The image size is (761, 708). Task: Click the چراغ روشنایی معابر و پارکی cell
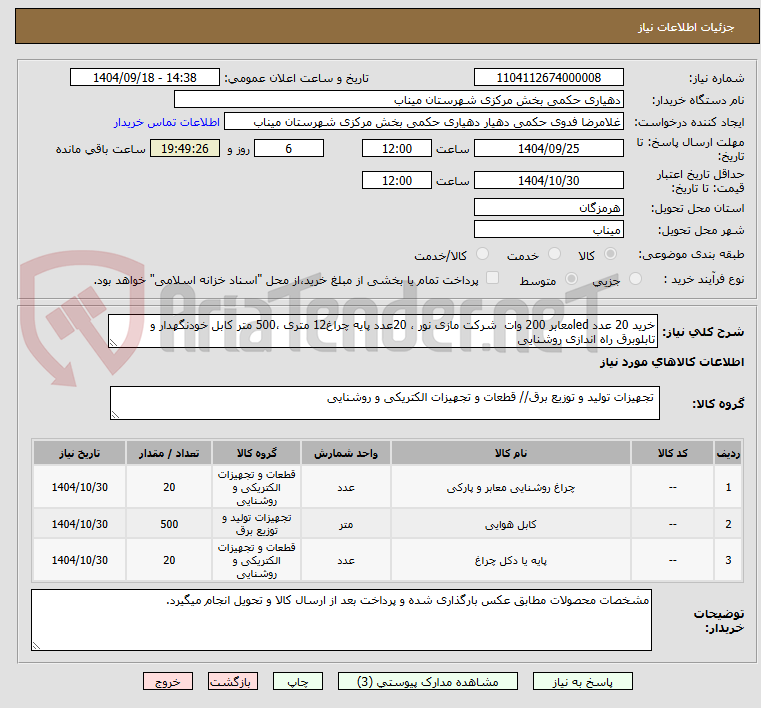pyautogui.click(x=511, y=487)
